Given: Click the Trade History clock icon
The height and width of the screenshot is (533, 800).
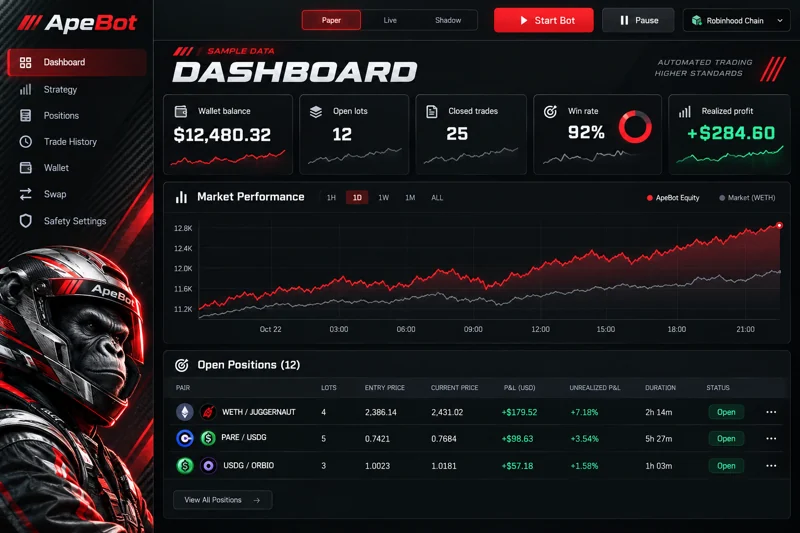Looking at the screenshot, I should [x=26, y=141].
